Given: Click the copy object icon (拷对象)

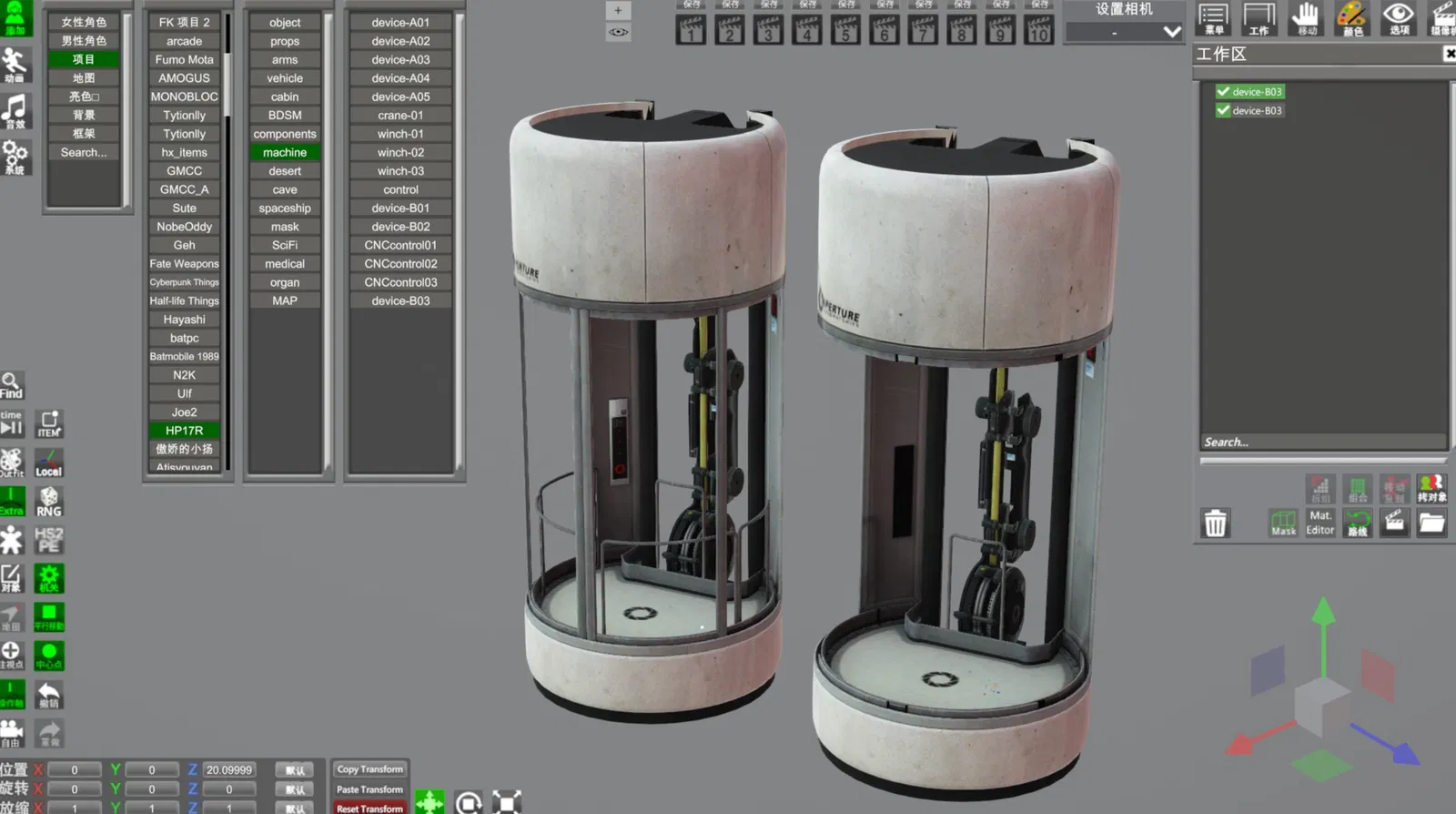Looking at the screenshot, I should click(x=1431, y=489).
